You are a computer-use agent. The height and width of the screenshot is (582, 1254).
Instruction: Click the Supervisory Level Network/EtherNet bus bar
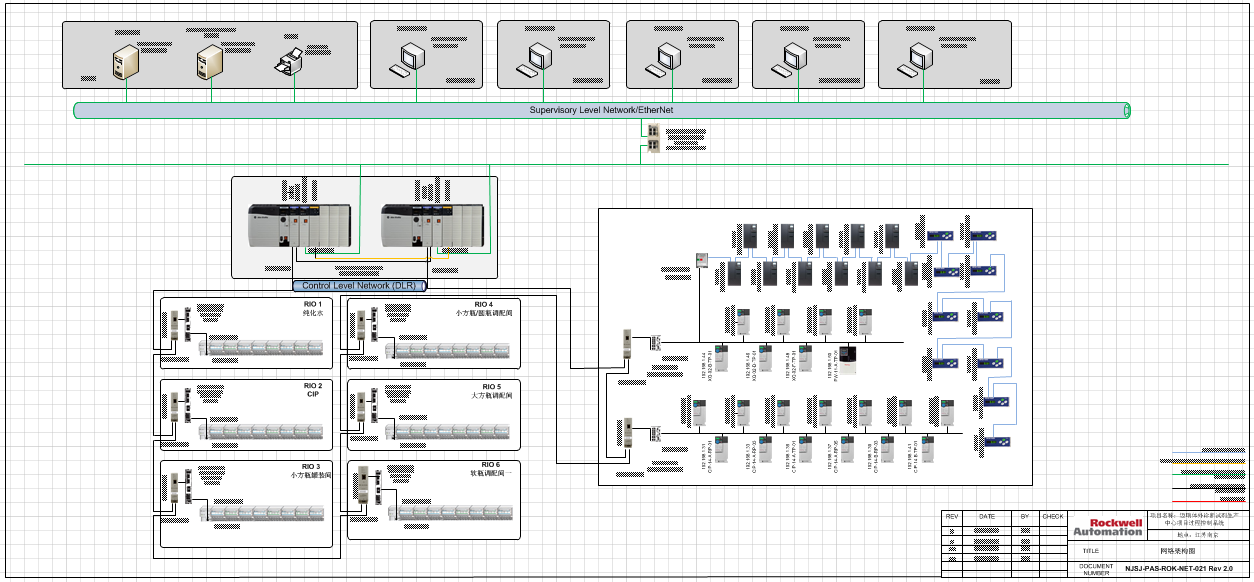pos(602,110)
